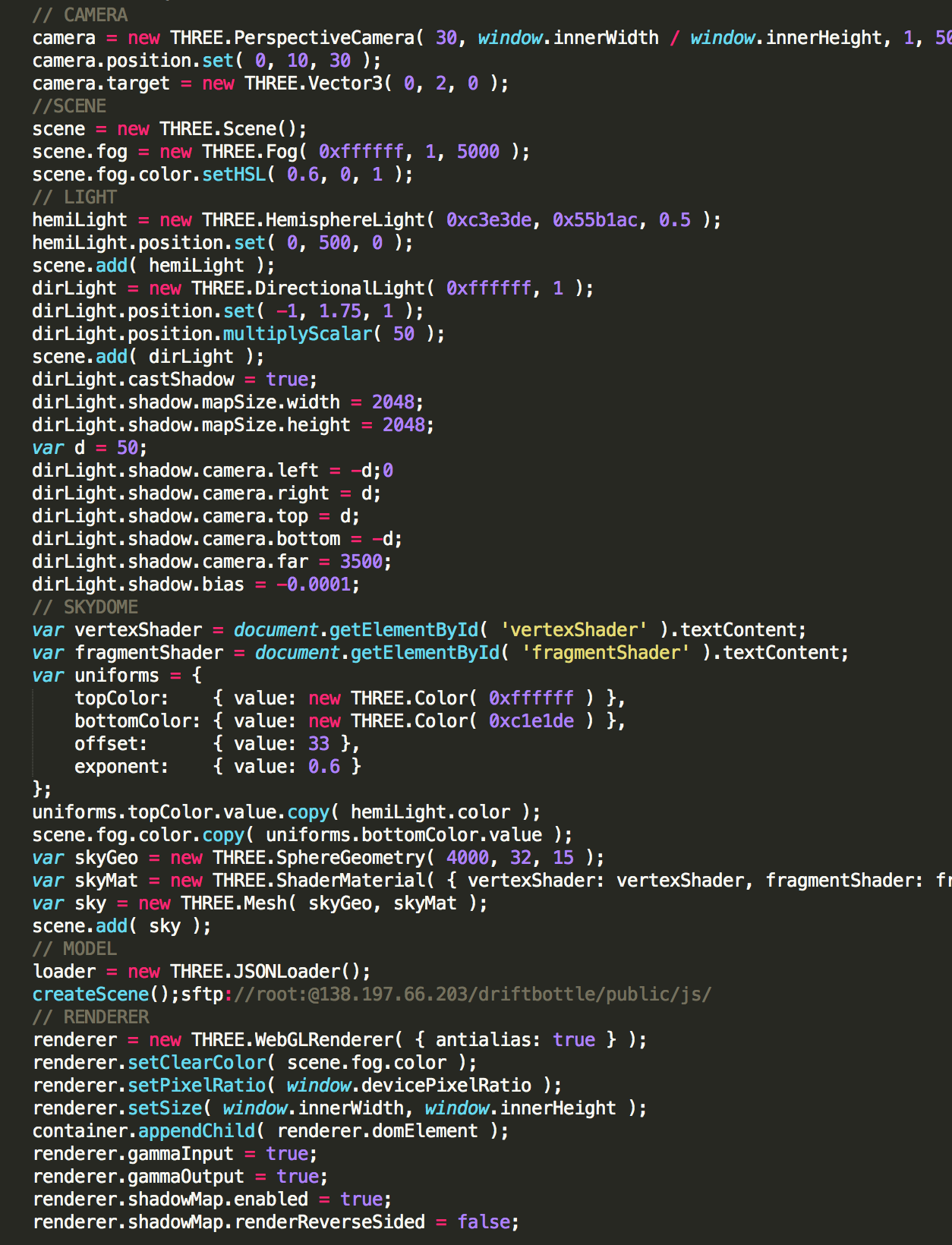Click 'dirLight.shadow.camera.right = d;' line
The image size is (952, 1245).
[x=206, y=493]
